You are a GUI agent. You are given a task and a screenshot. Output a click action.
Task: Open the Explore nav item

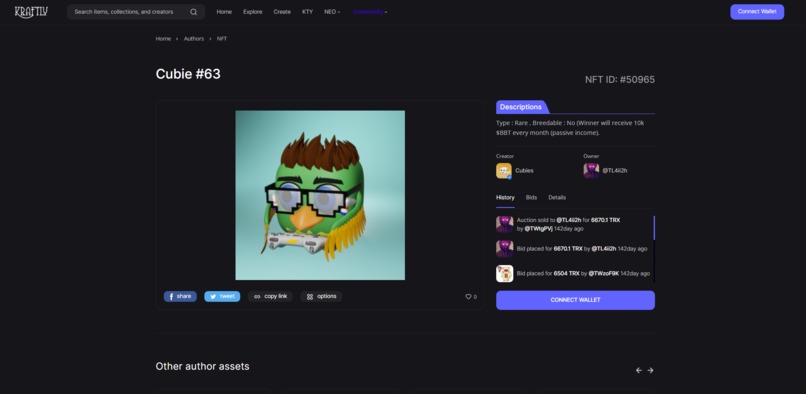pos(253,12)
